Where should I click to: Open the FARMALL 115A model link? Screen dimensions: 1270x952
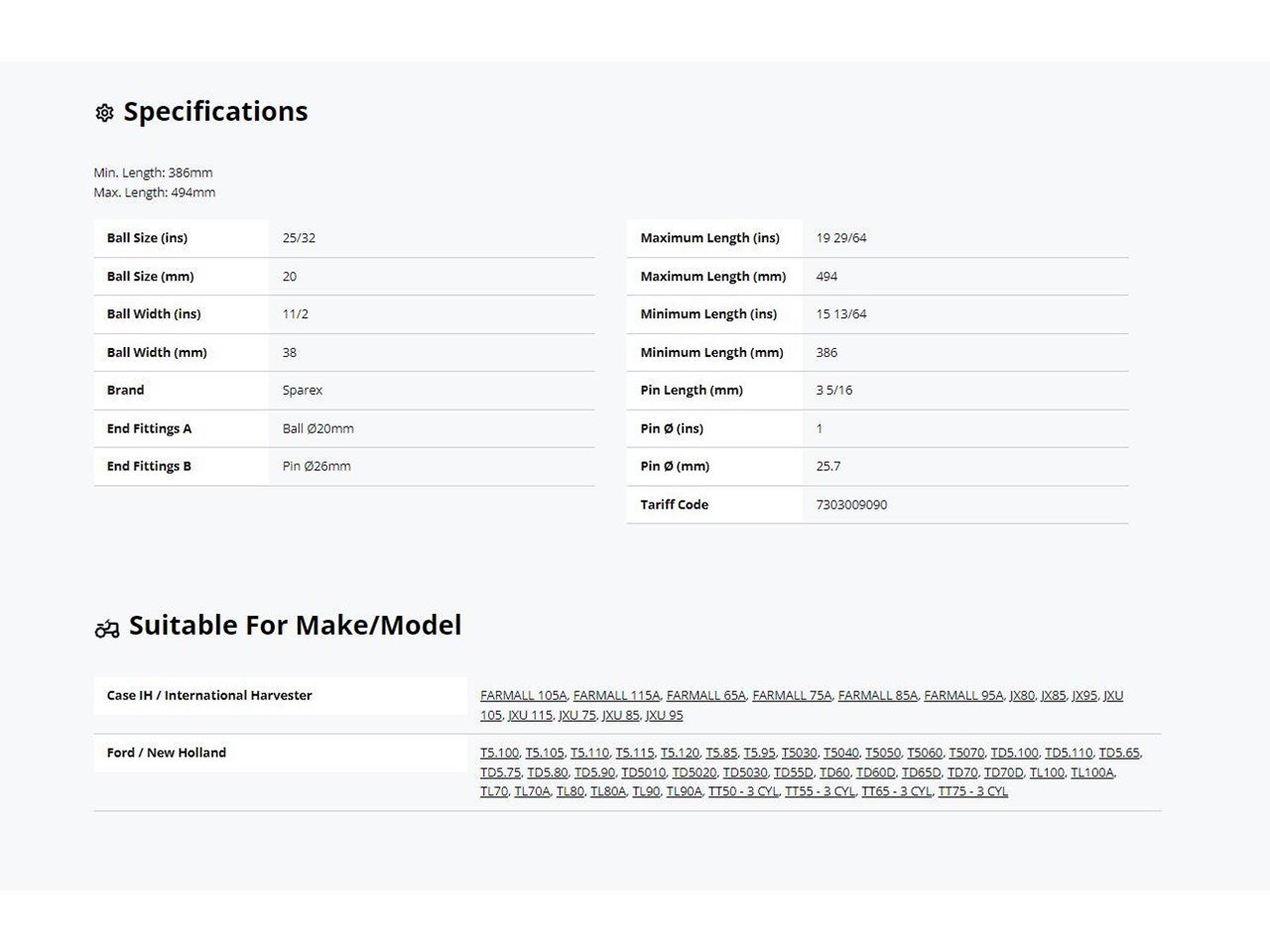point(616,696)
